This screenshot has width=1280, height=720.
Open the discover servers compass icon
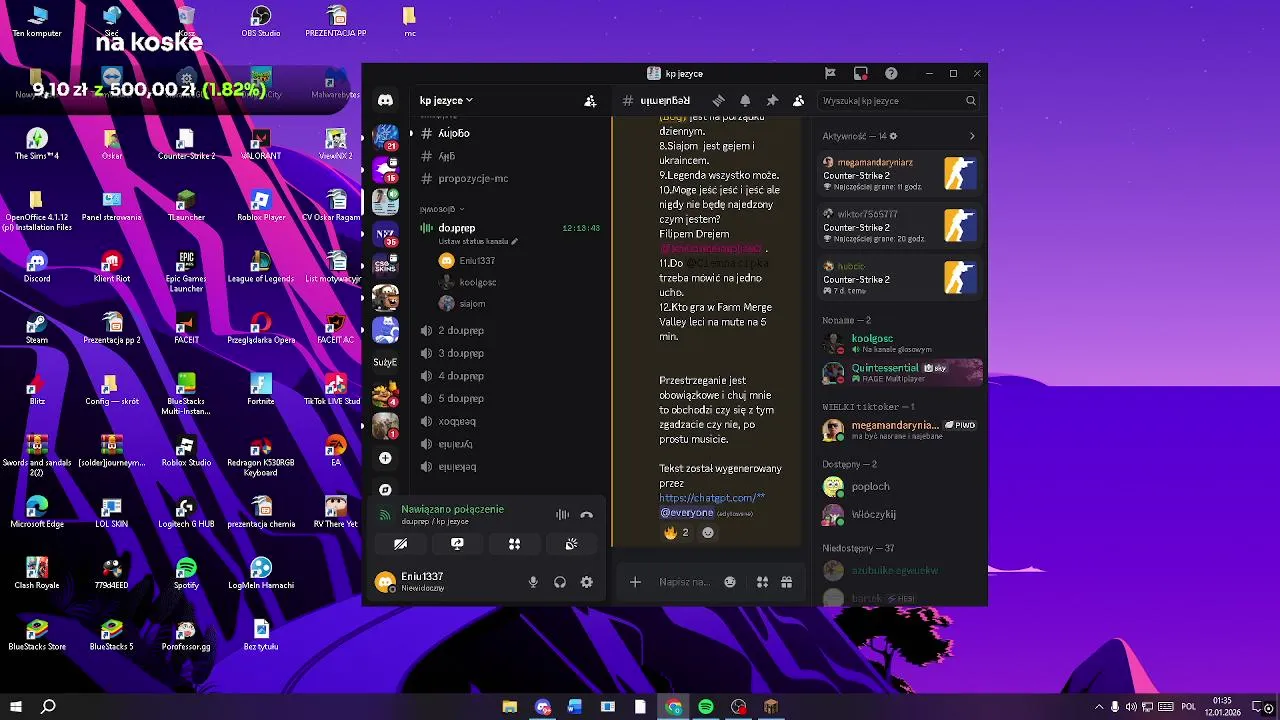tap(385, 489)
